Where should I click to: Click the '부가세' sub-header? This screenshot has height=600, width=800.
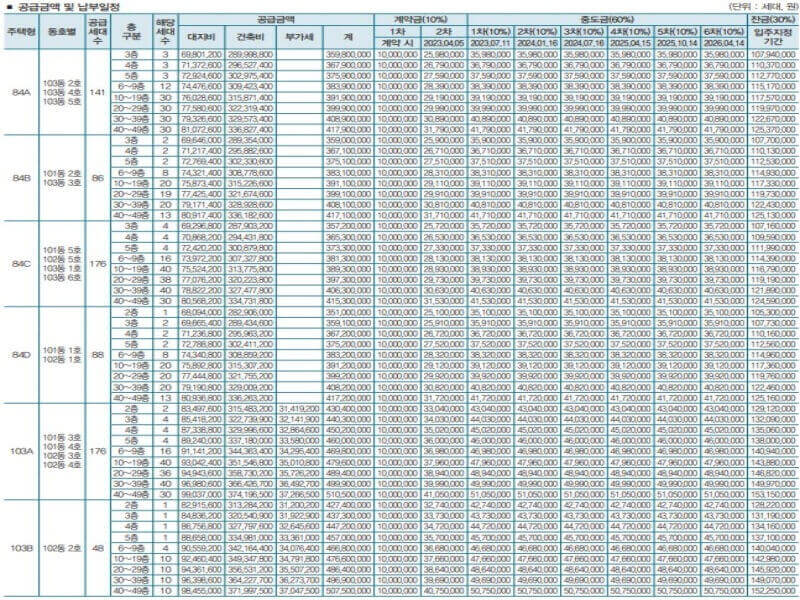(x=299, y=37)
